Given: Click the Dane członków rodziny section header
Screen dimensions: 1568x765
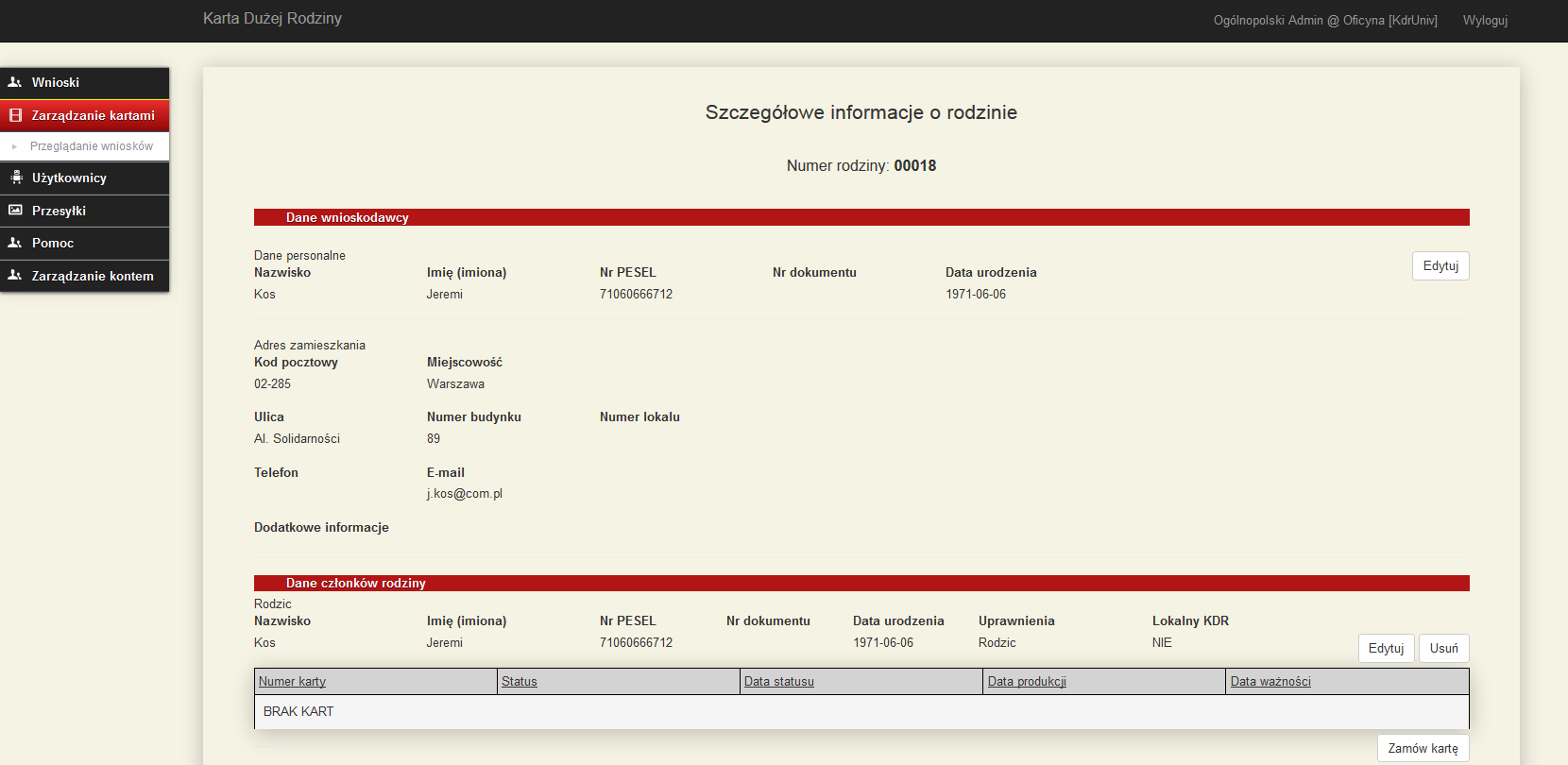Looking at the screenshot, I should pos(861,583).
